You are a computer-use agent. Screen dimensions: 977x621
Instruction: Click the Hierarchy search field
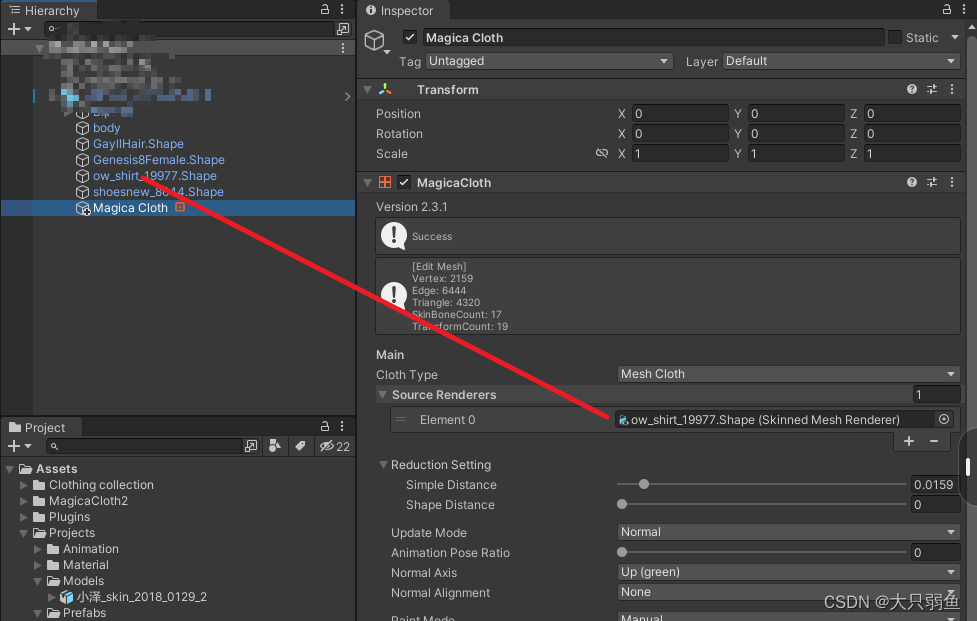(189, 29)
